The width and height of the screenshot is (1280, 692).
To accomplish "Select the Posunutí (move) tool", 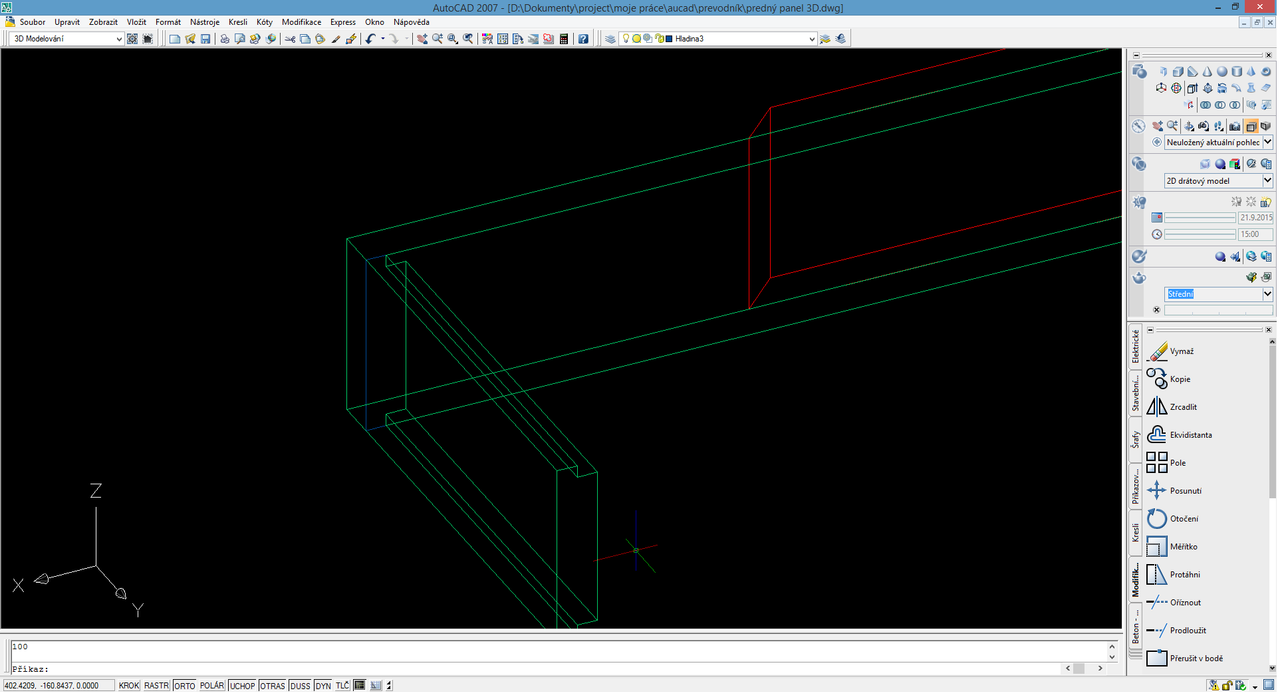I will (1174, 491).
